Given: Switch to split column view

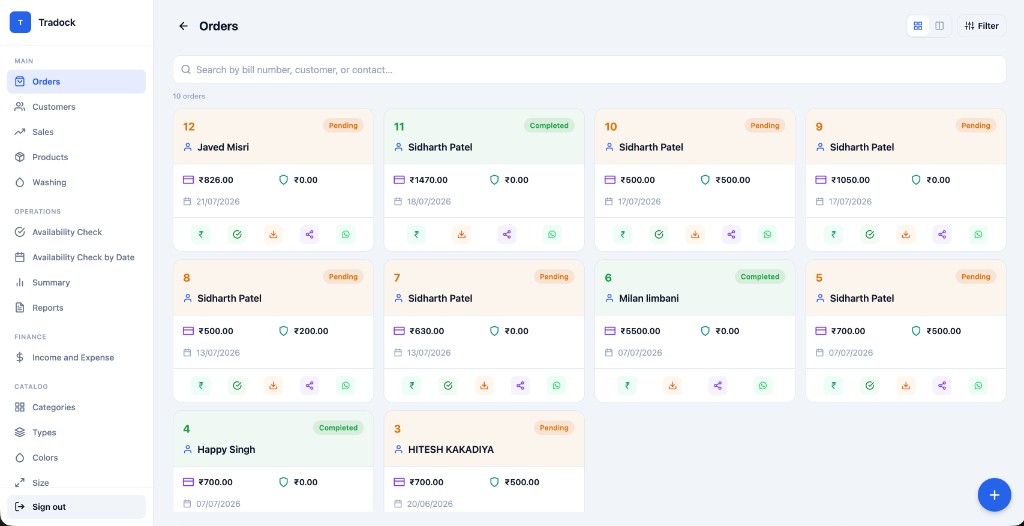Looking at the screenshot, I should point(939,26).
